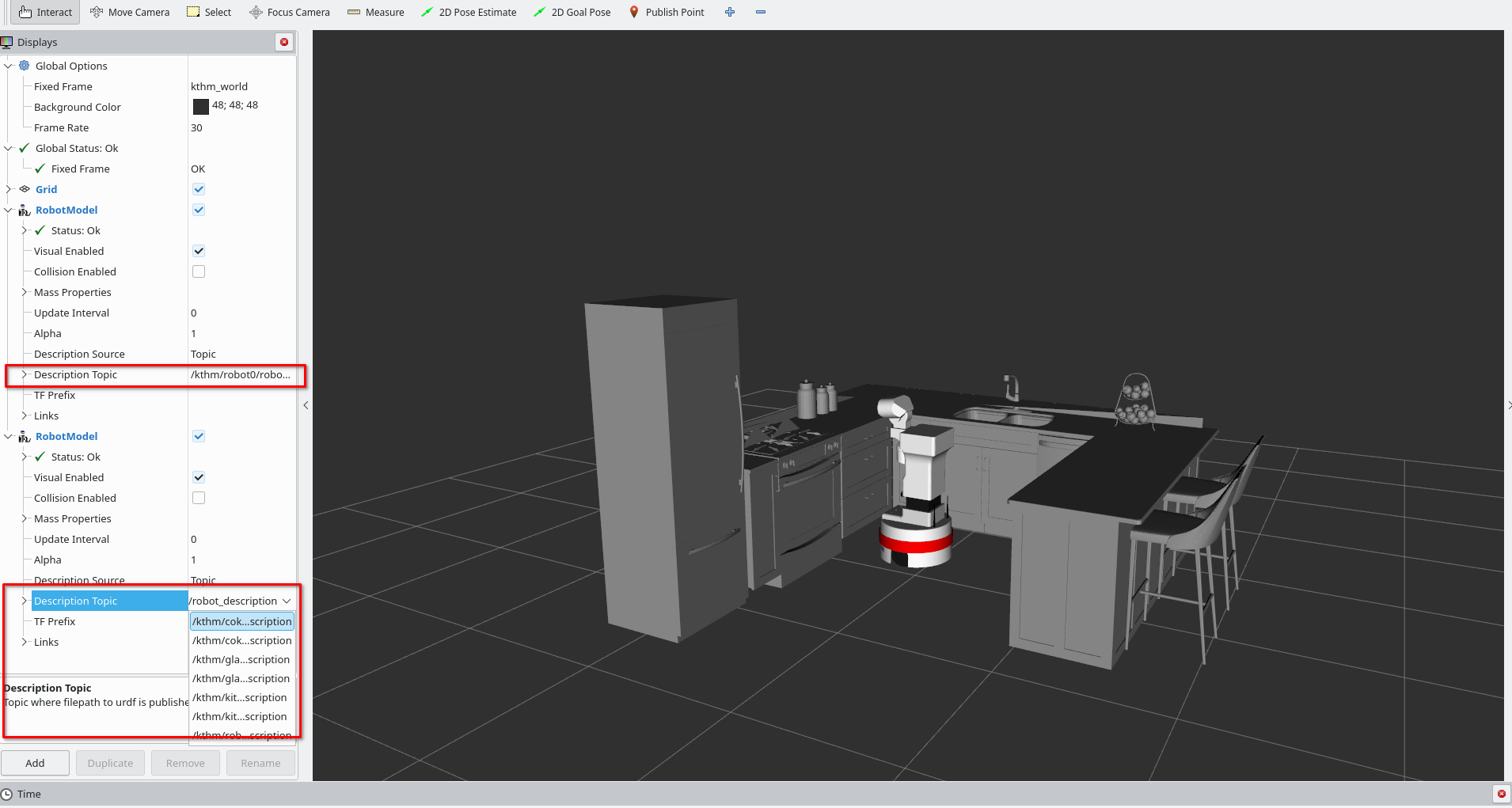Toggle Visual Enabled for first RobotModel
This screenshot has height=808, width=1512.
click(x=199, y=251)
